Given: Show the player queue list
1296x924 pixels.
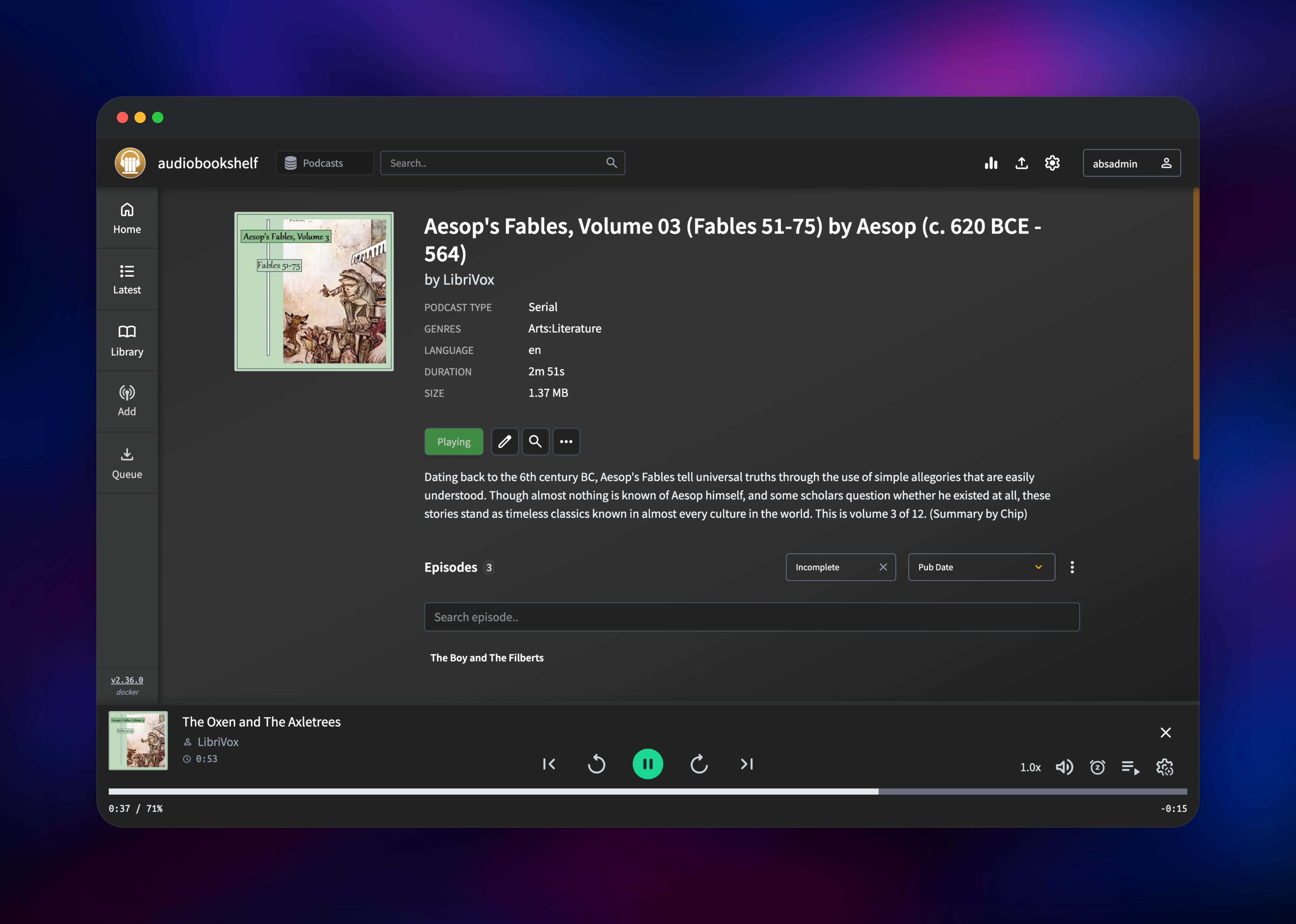Looking at the screenshot, I should pyautogui.click(x=1130, y=768).
